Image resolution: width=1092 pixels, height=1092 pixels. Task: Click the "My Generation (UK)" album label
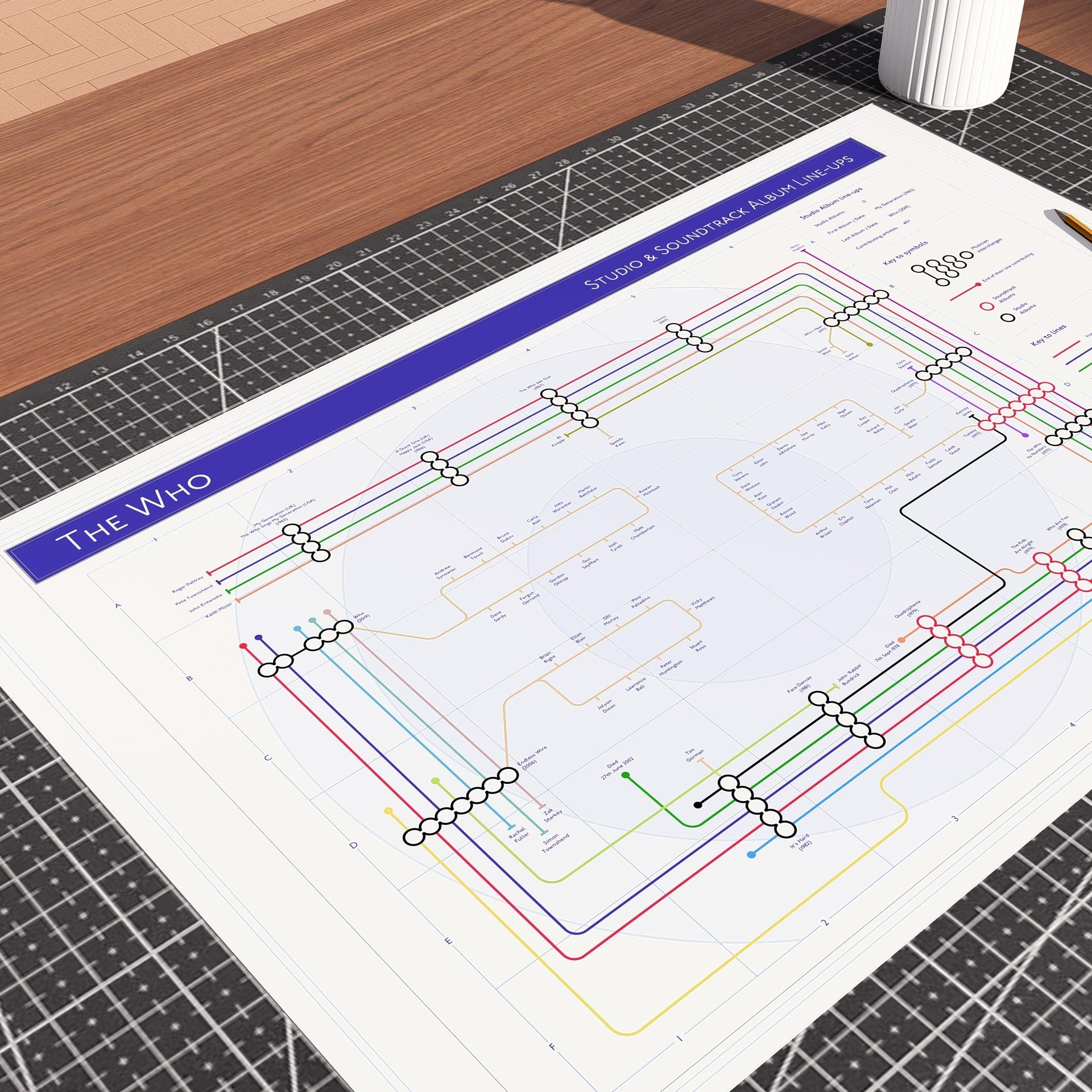tap(275, 515)
